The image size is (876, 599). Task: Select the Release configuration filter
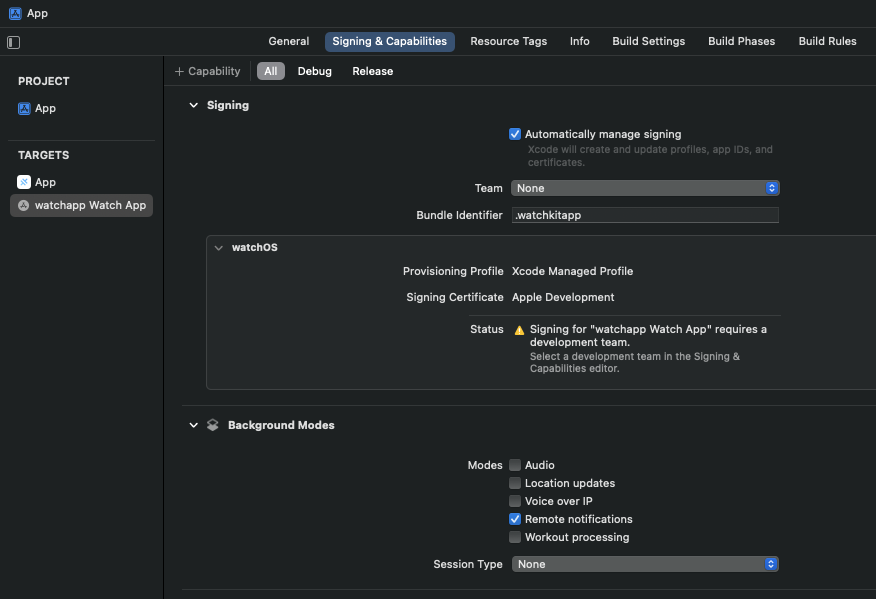pyautogui.click(x=373, y=71)
